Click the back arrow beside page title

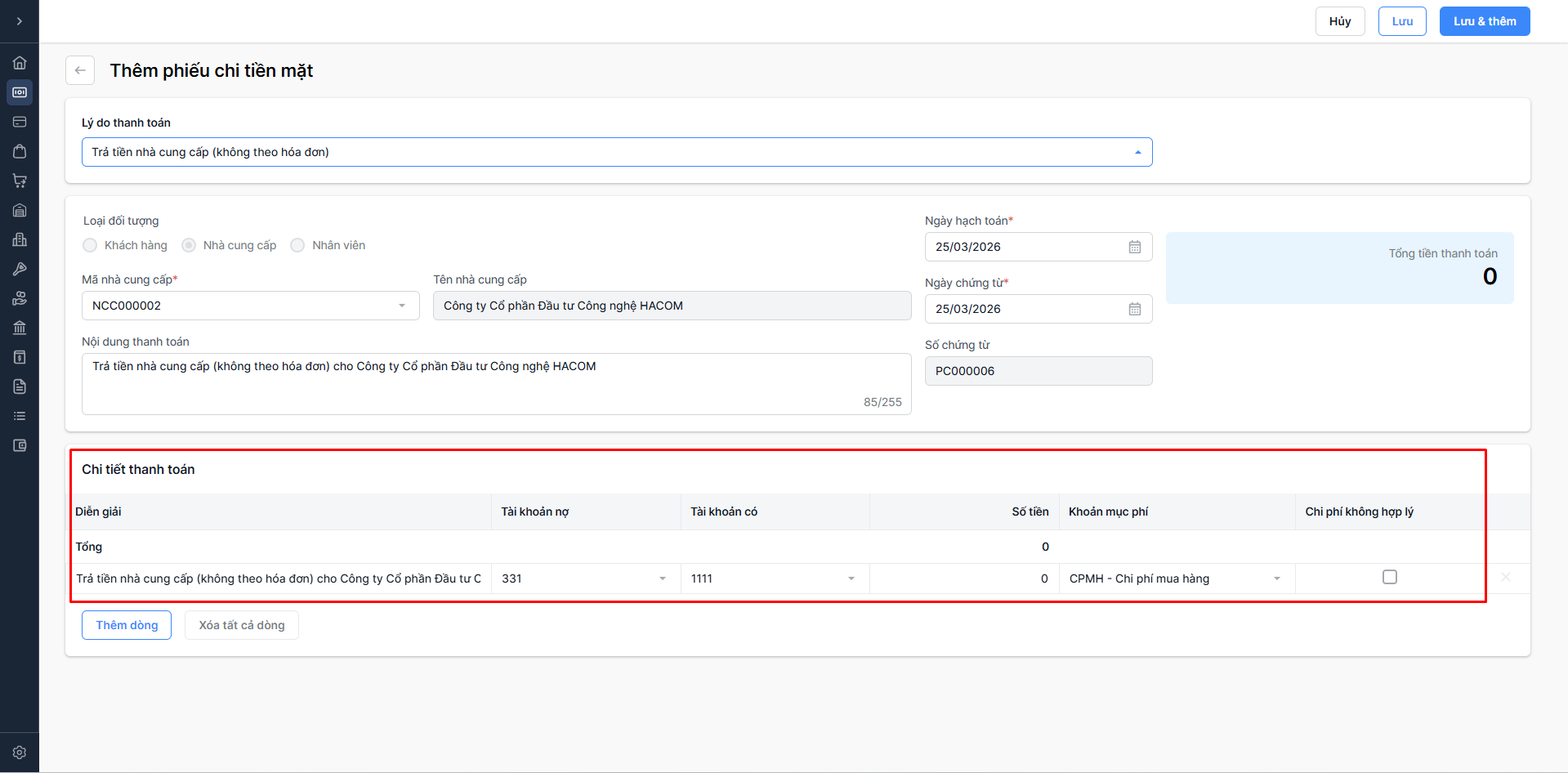(x=80, y=70)
